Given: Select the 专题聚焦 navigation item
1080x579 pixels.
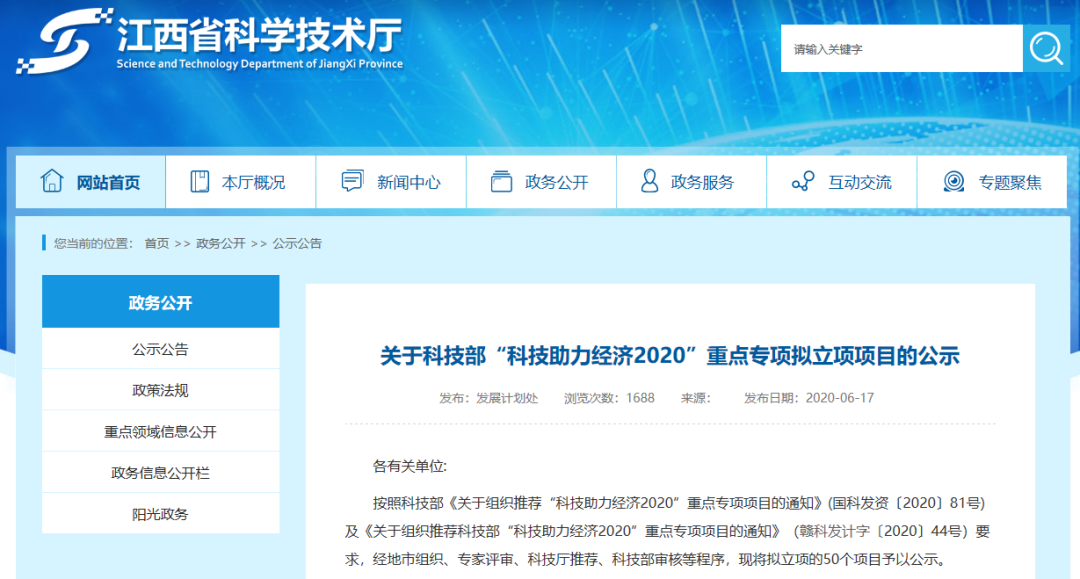Looking at the screenshot, I should pyautogui.click(x=1009, y=182).
